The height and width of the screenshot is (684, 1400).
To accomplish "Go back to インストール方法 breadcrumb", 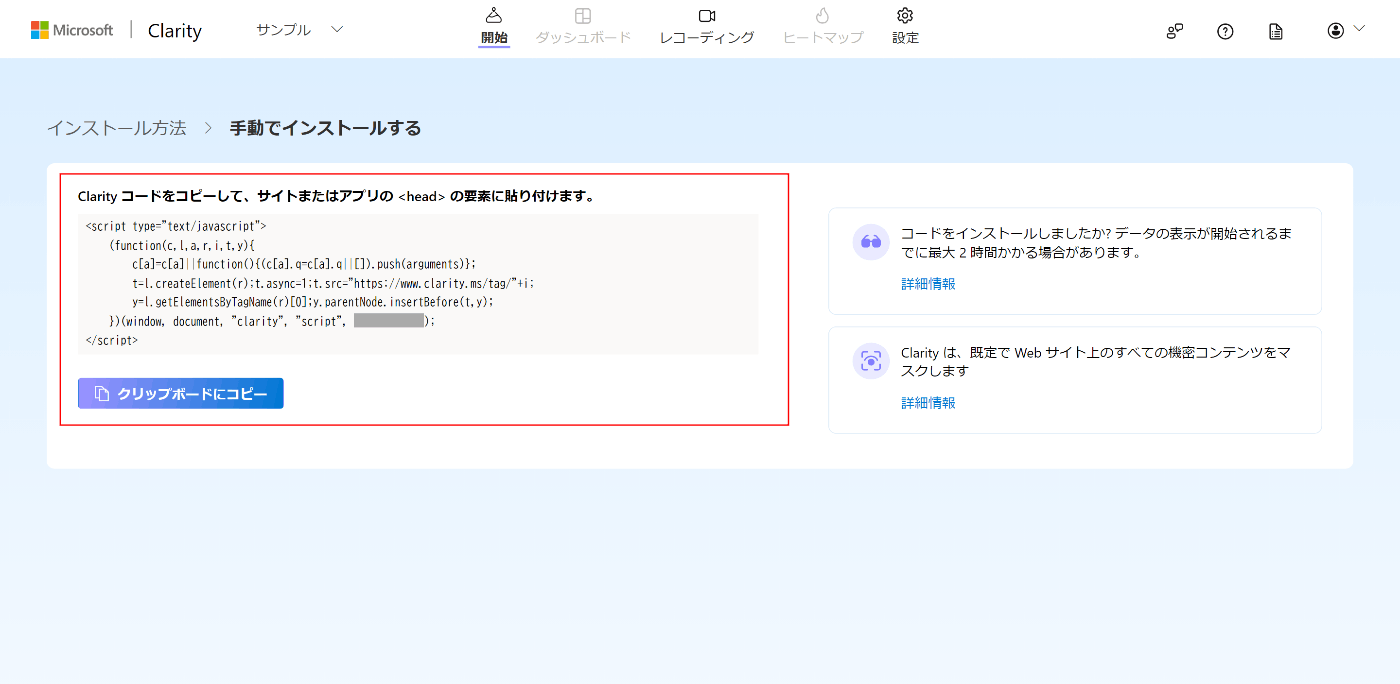I will [x=117, y=128].
